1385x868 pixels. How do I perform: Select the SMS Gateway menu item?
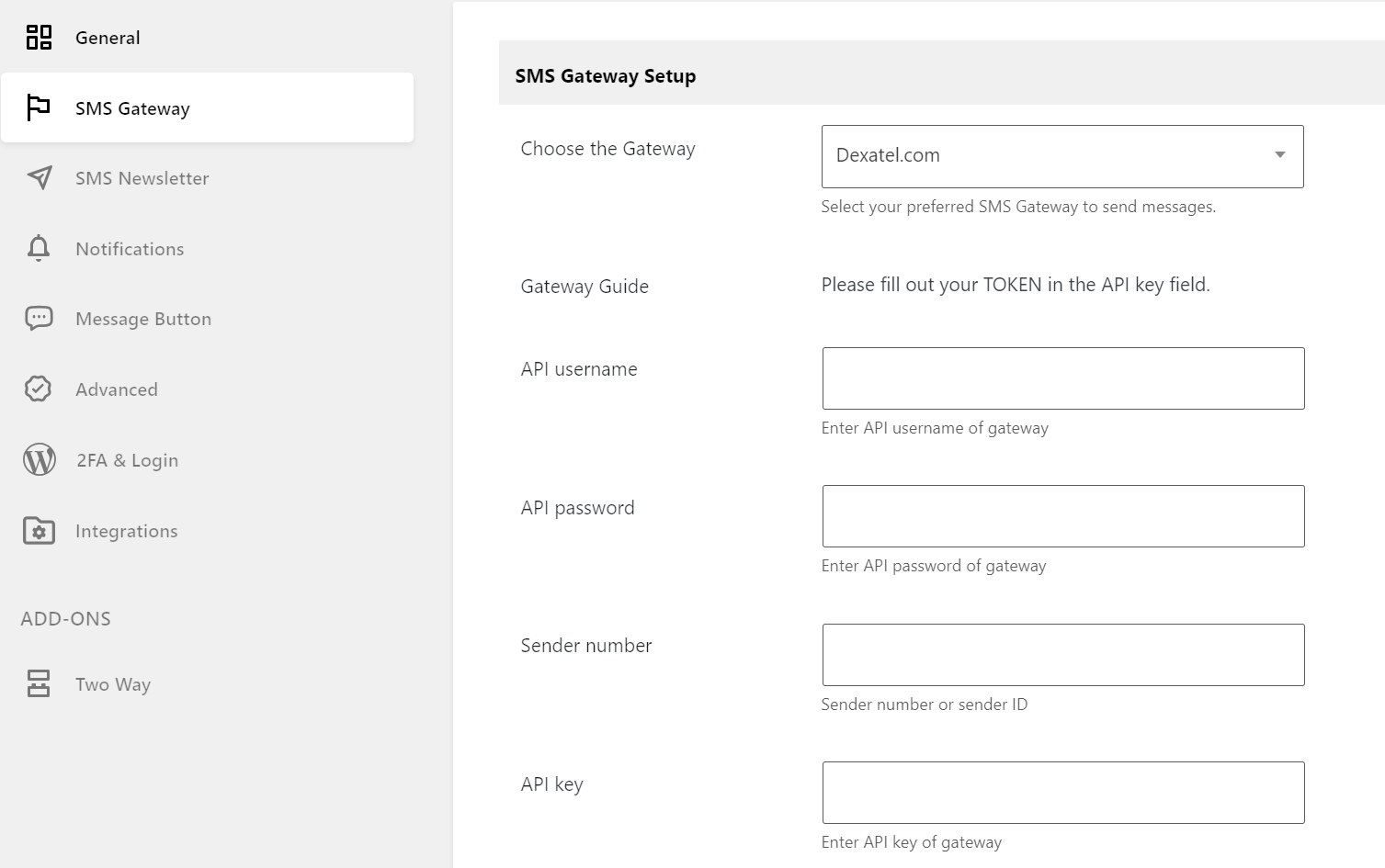207,107
